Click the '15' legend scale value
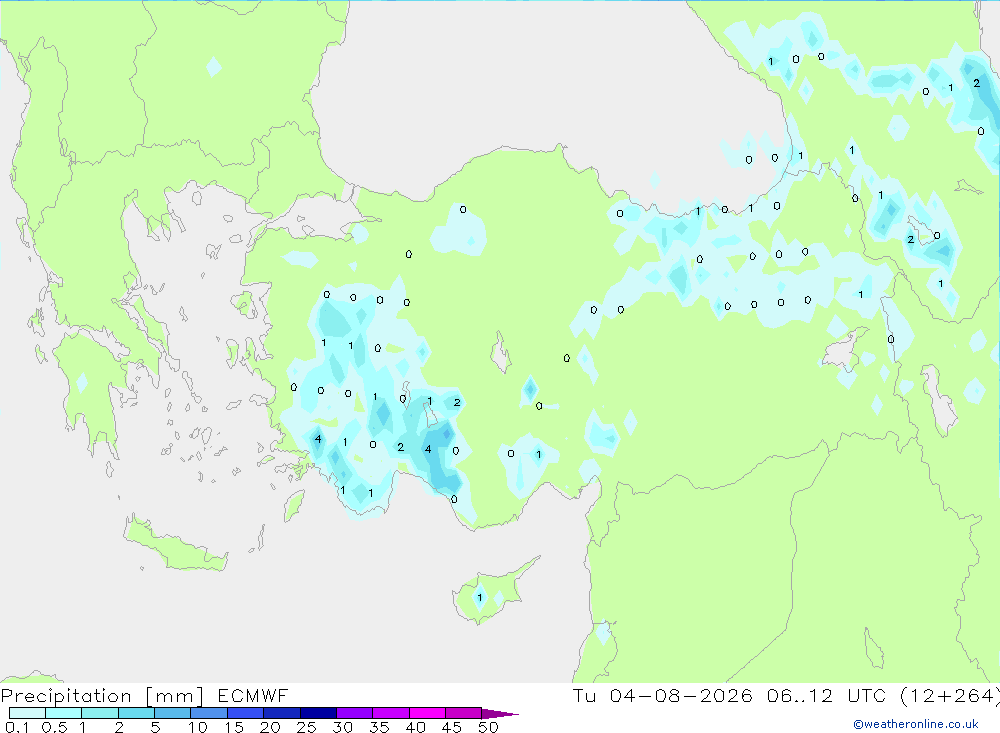 [234, 727]
